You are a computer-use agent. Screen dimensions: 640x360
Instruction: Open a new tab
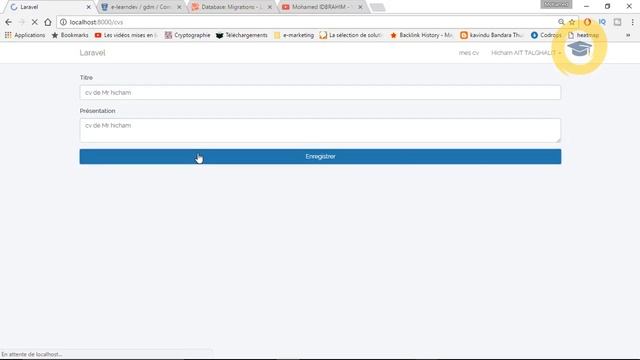tap(378, 7)
